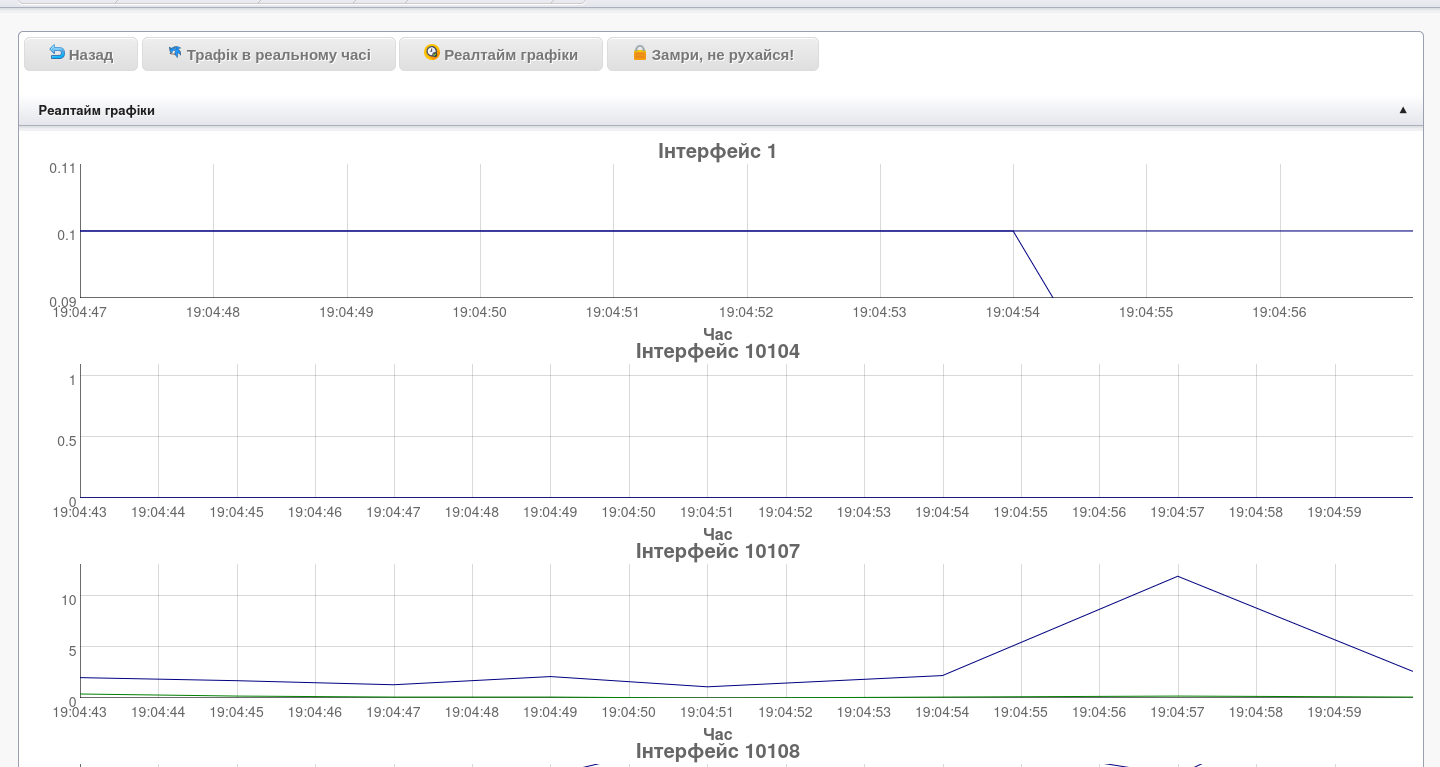The height and width of the screenshot is (767, 1440).
Task: Click the 19:04:51 dip on Інтерфейс 10107 blue line
Action: pos(708,687)
